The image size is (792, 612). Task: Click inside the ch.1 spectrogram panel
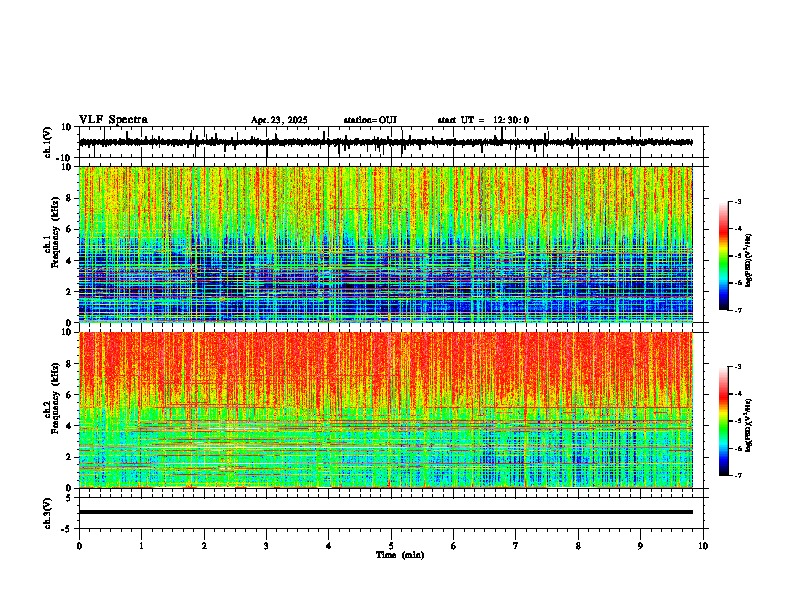(385, 244)
